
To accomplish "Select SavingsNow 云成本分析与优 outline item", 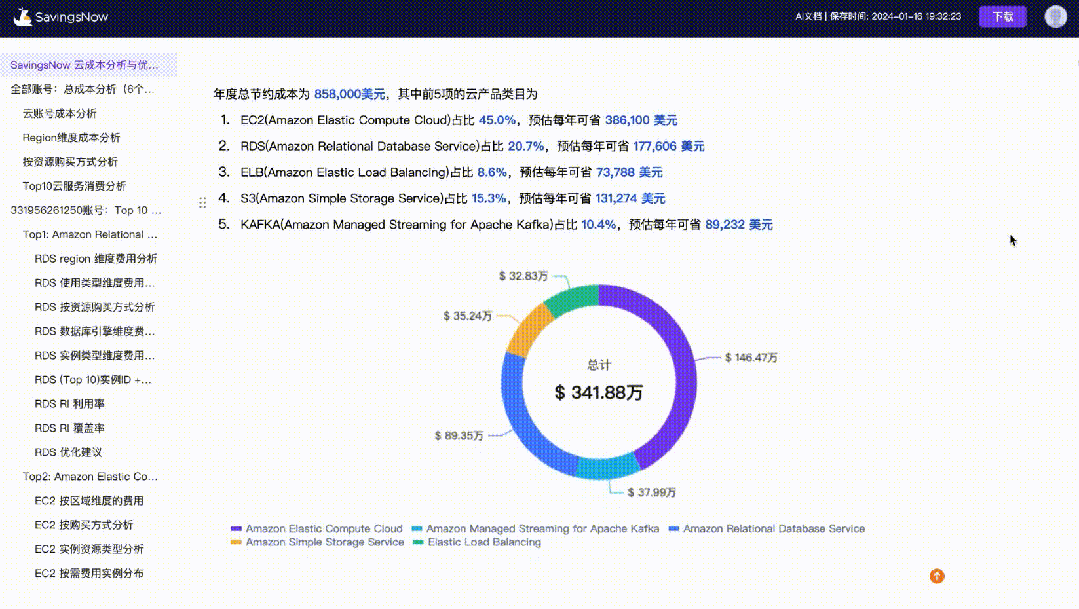I will click(x=84, y=65).
